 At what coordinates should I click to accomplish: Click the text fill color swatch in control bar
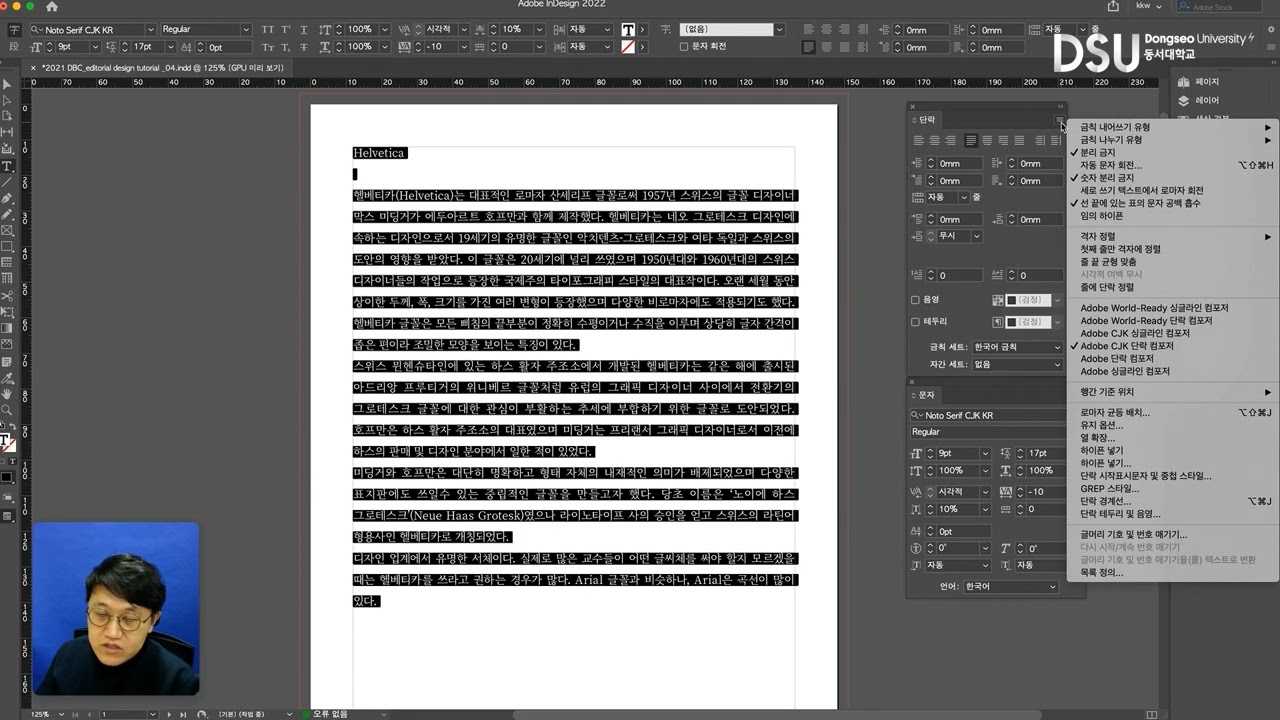click(628, 30)
